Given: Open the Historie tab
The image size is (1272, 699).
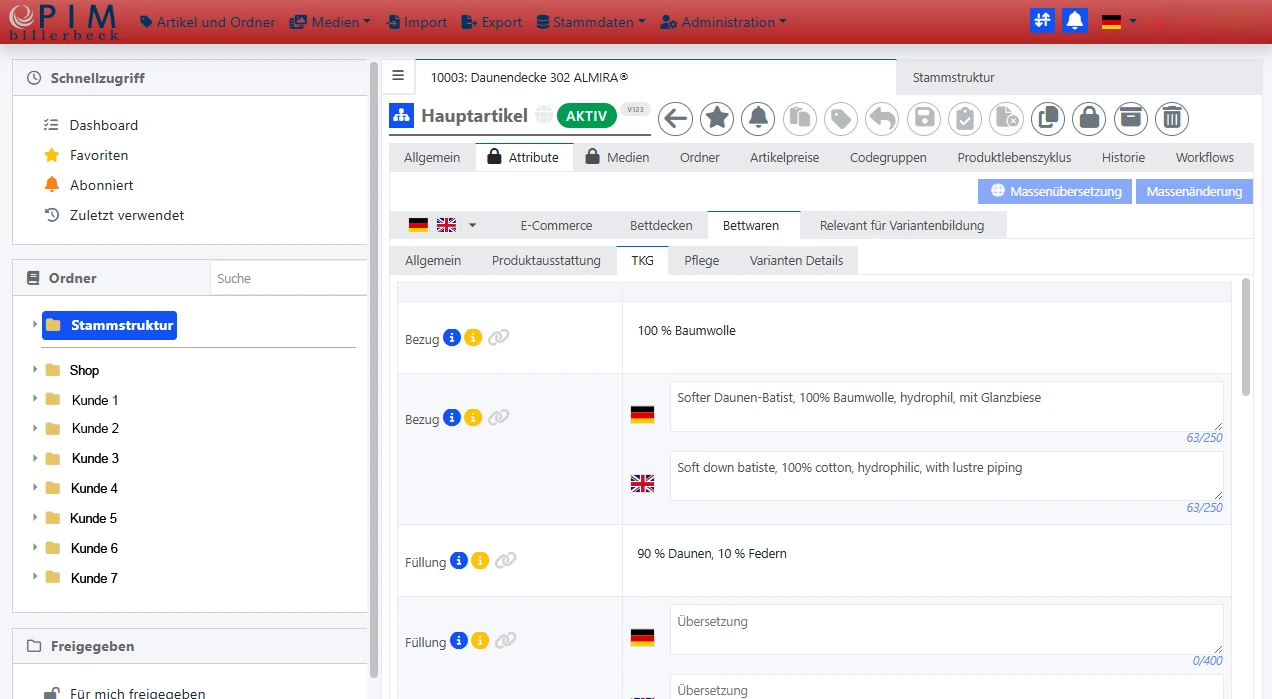Looking at the screenshot, I should pos(1123,157).
